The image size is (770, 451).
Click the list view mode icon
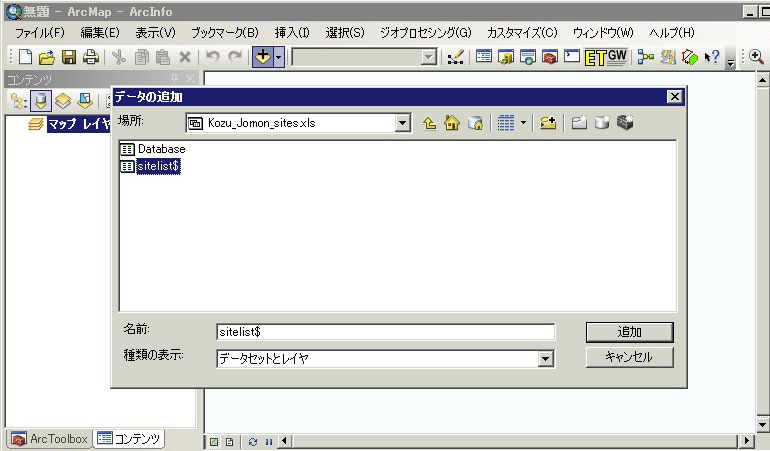(x=506, y=123)
